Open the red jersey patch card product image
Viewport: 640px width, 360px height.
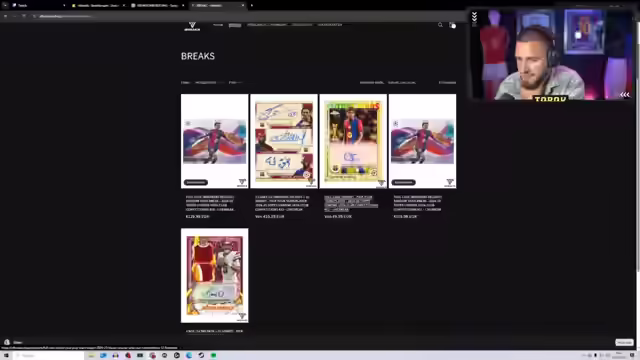pyautogui.click(x=215, y=276)
